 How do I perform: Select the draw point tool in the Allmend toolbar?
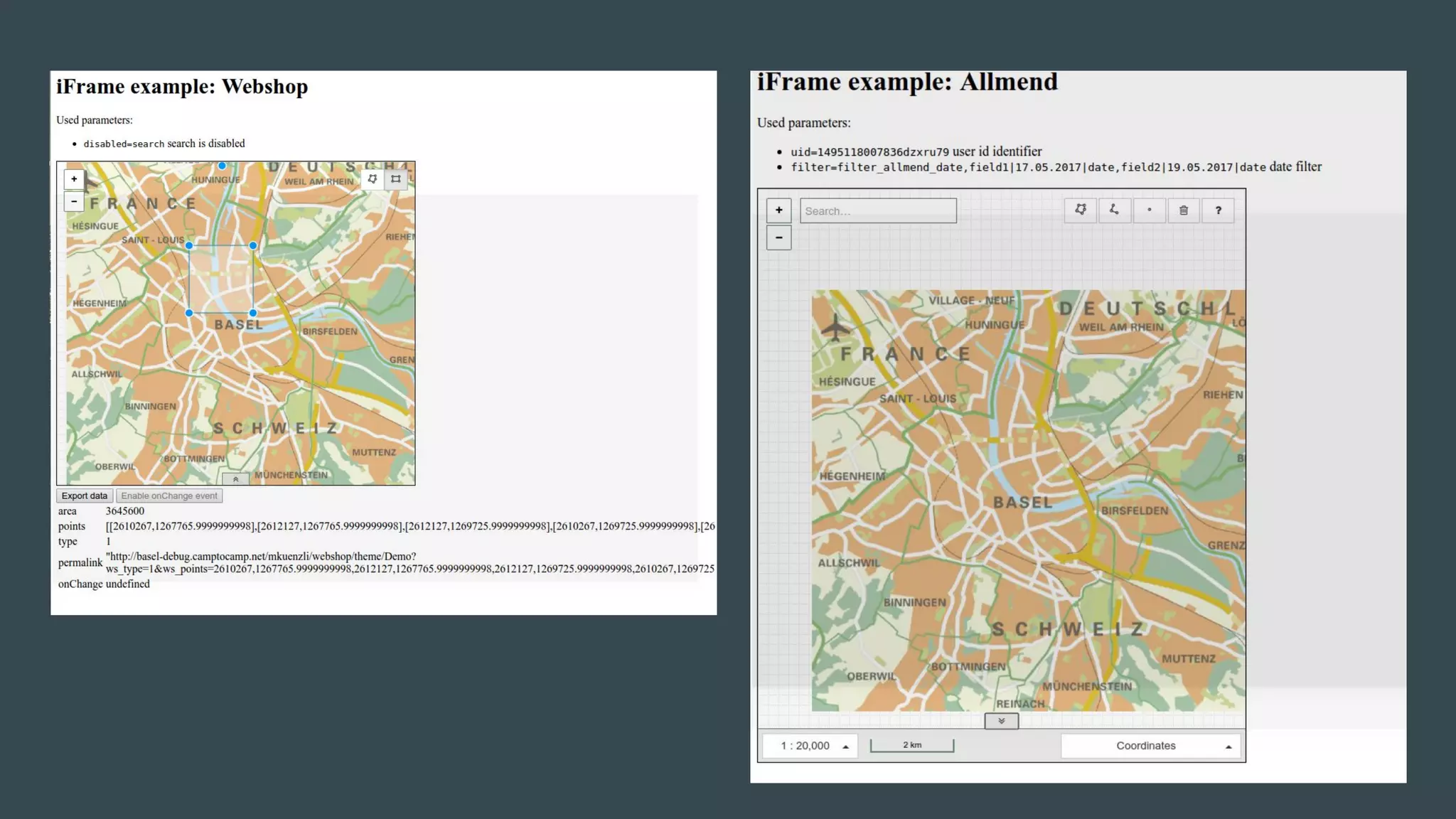pos(1149,210)
